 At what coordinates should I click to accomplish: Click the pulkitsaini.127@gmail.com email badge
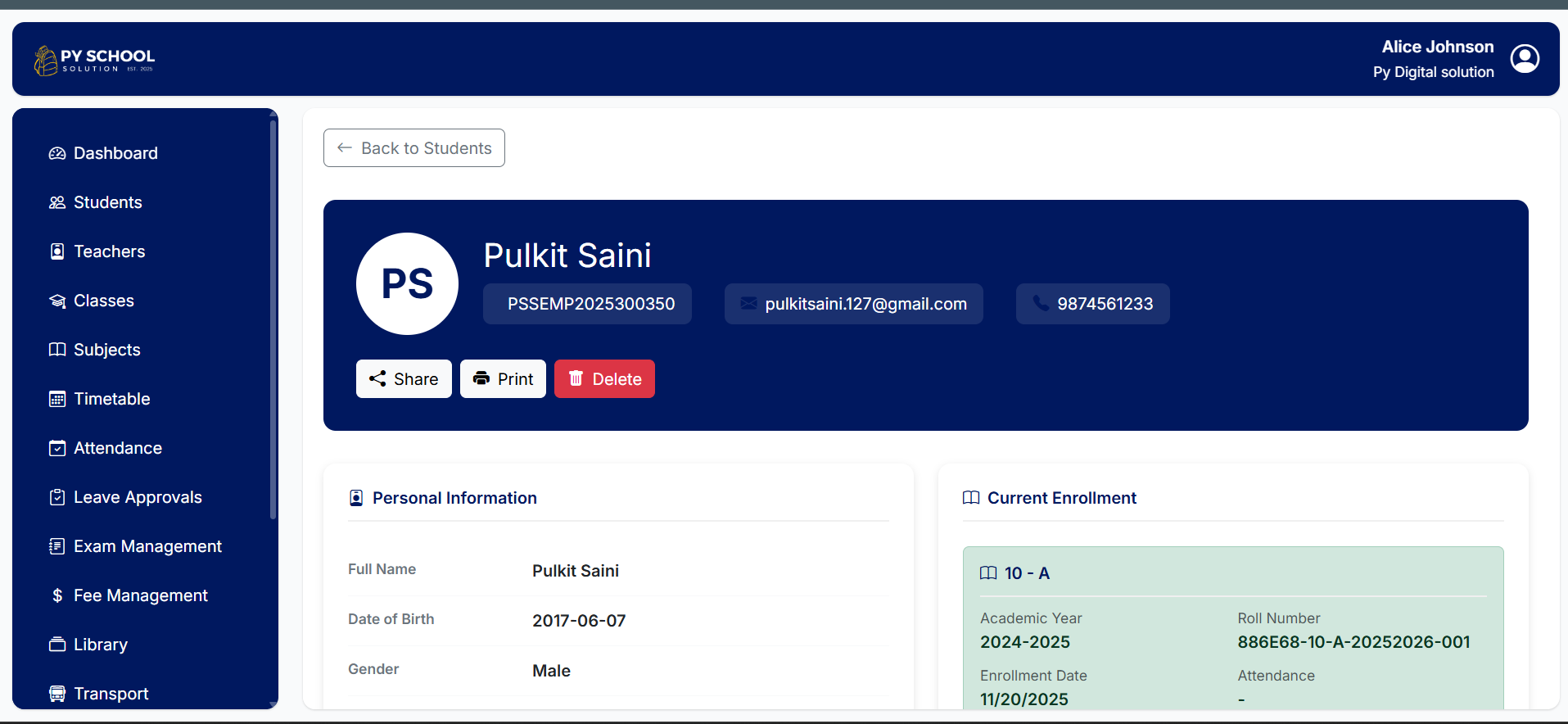854,304
